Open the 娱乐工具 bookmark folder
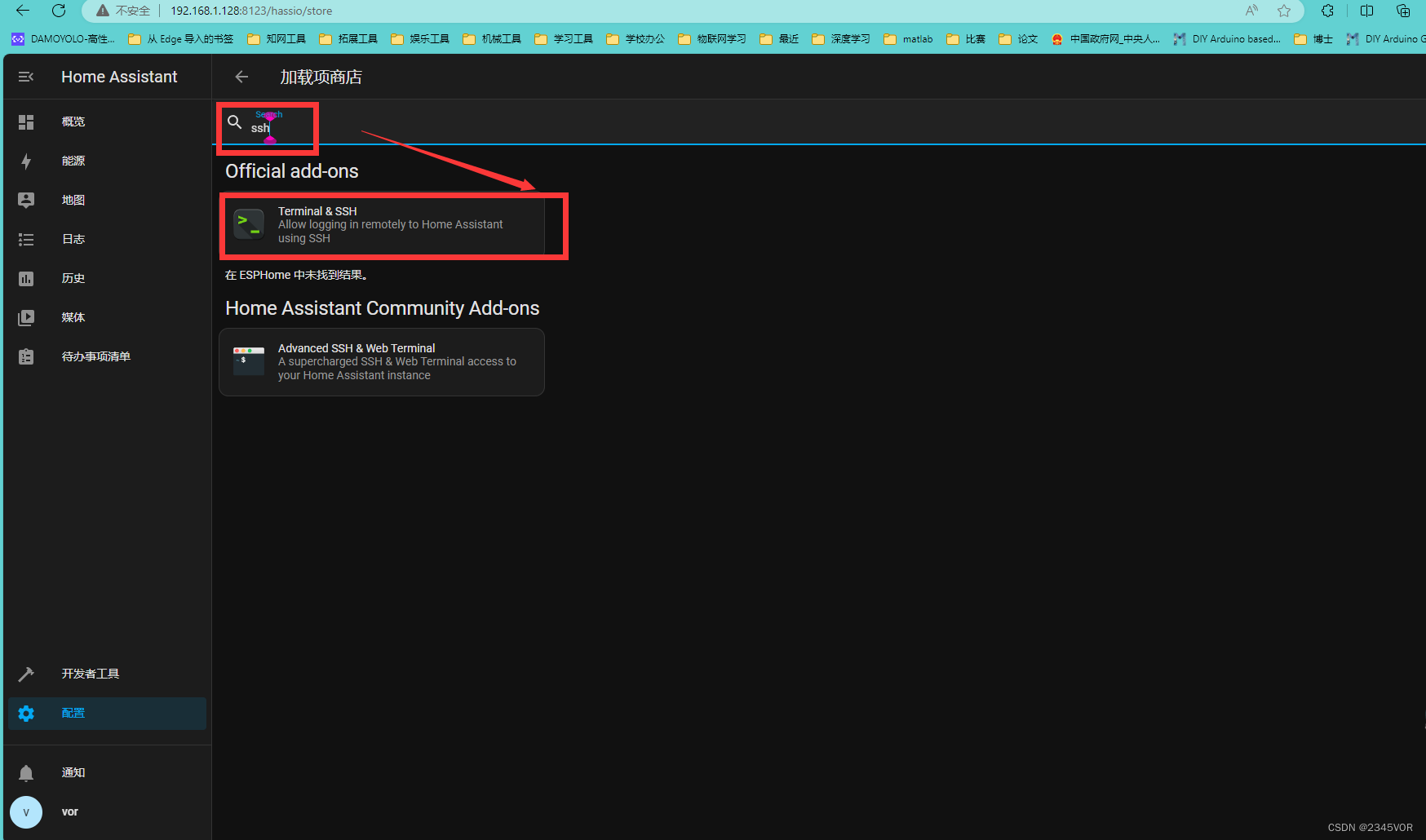 [420, 38]
